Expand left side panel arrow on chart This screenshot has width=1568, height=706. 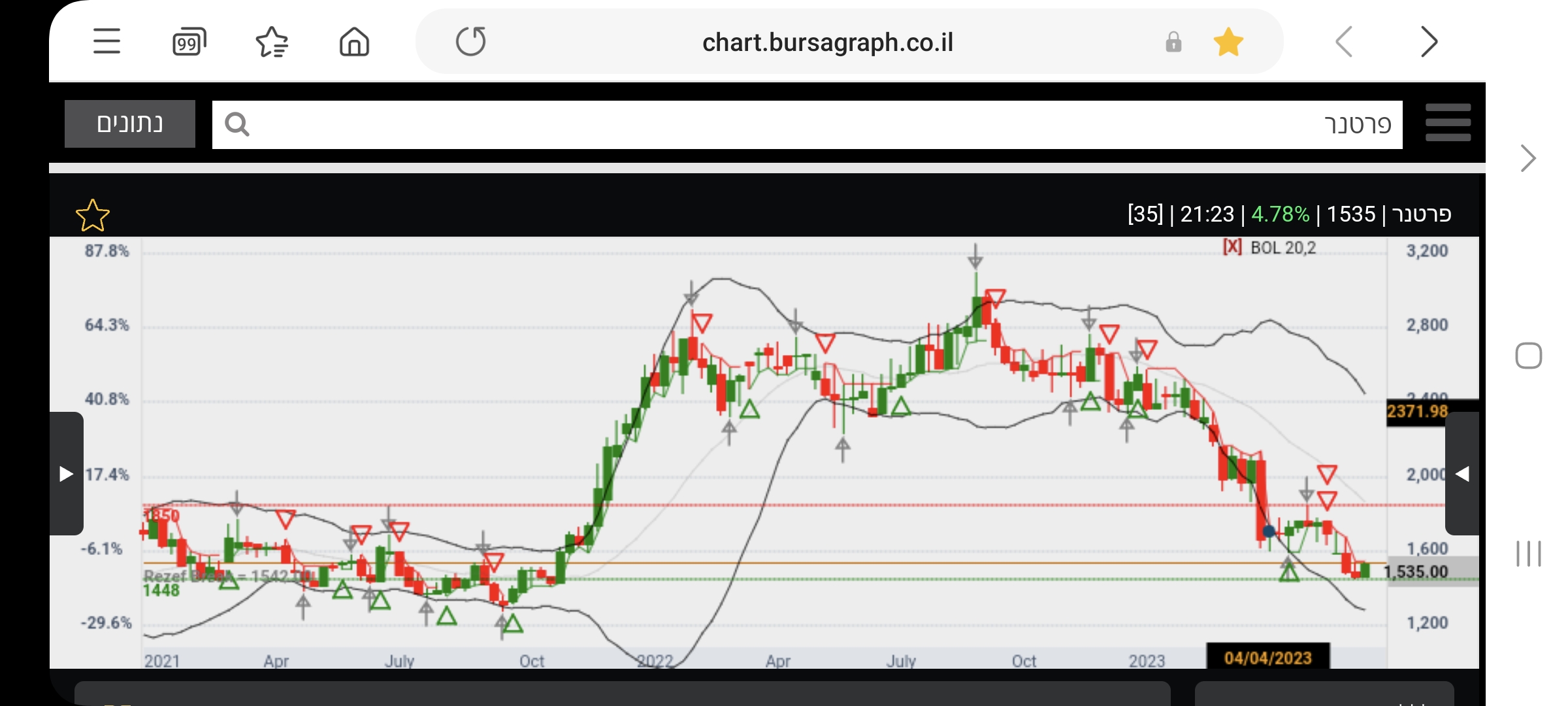67,473
